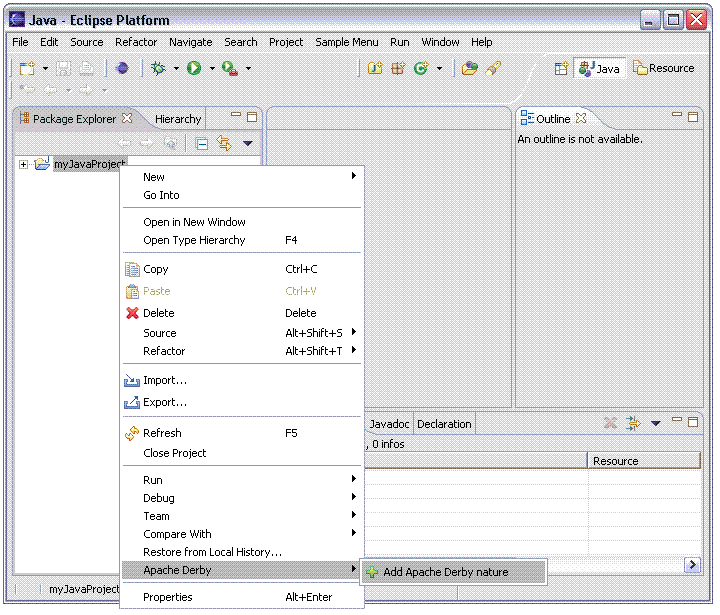
Task: Choose Properties from the context menu
Action: [168, 597]
